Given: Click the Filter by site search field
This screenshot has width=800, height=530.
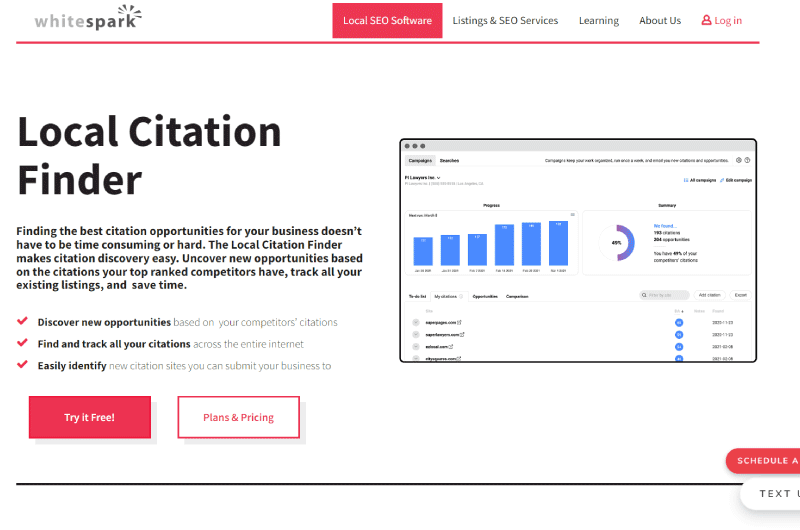Looking at the screenshot, I should coord(664,295).
